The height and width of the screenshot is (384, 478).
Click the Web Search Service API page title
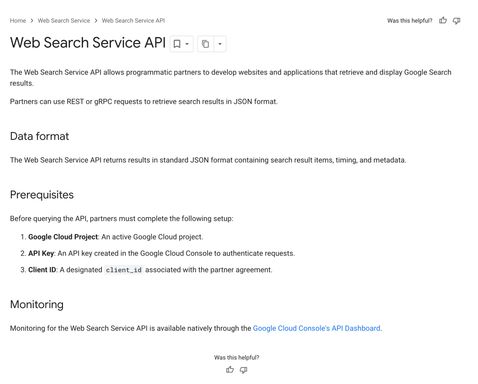88,43
